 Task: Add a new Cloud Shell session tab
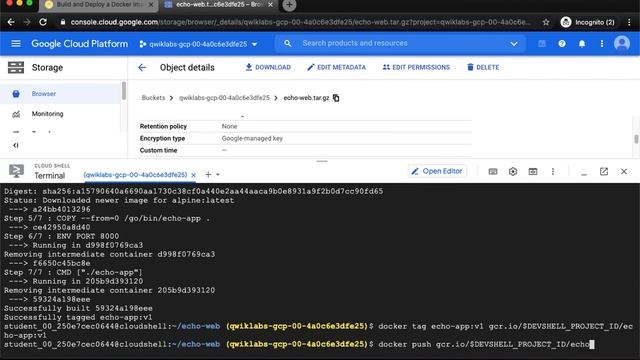208,175
